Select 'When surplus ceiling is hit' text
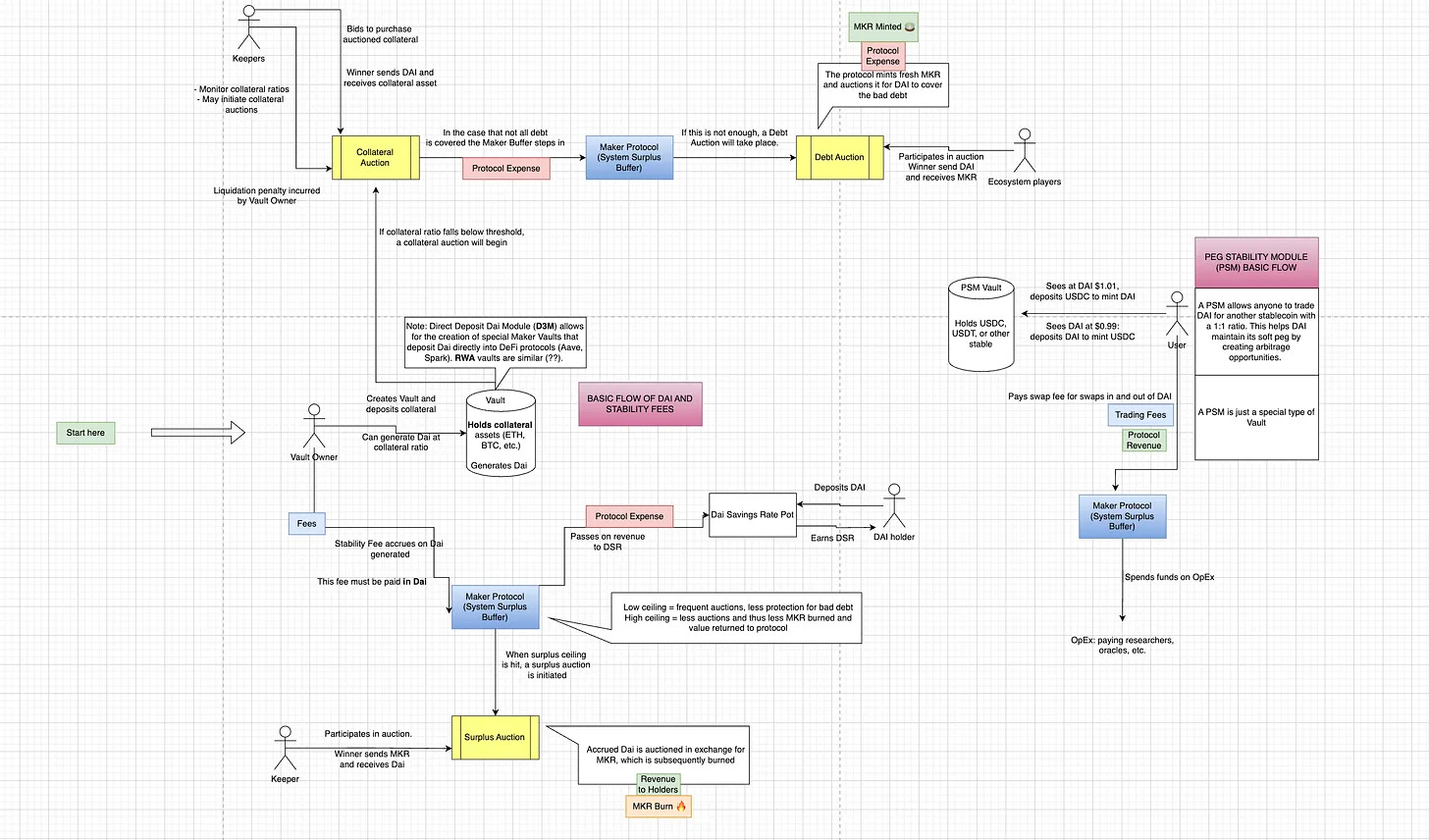1429x840 pixels. 546,664
